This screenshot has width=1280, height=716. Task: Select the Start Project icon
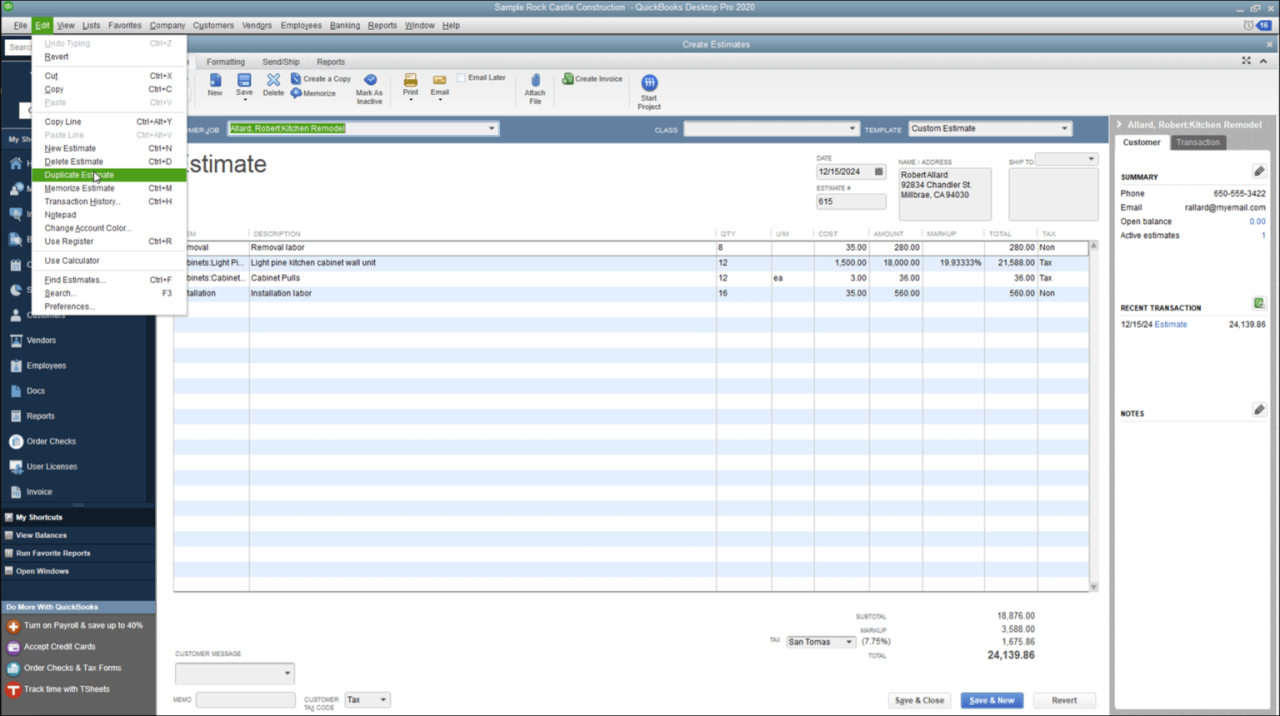(648, 88)
